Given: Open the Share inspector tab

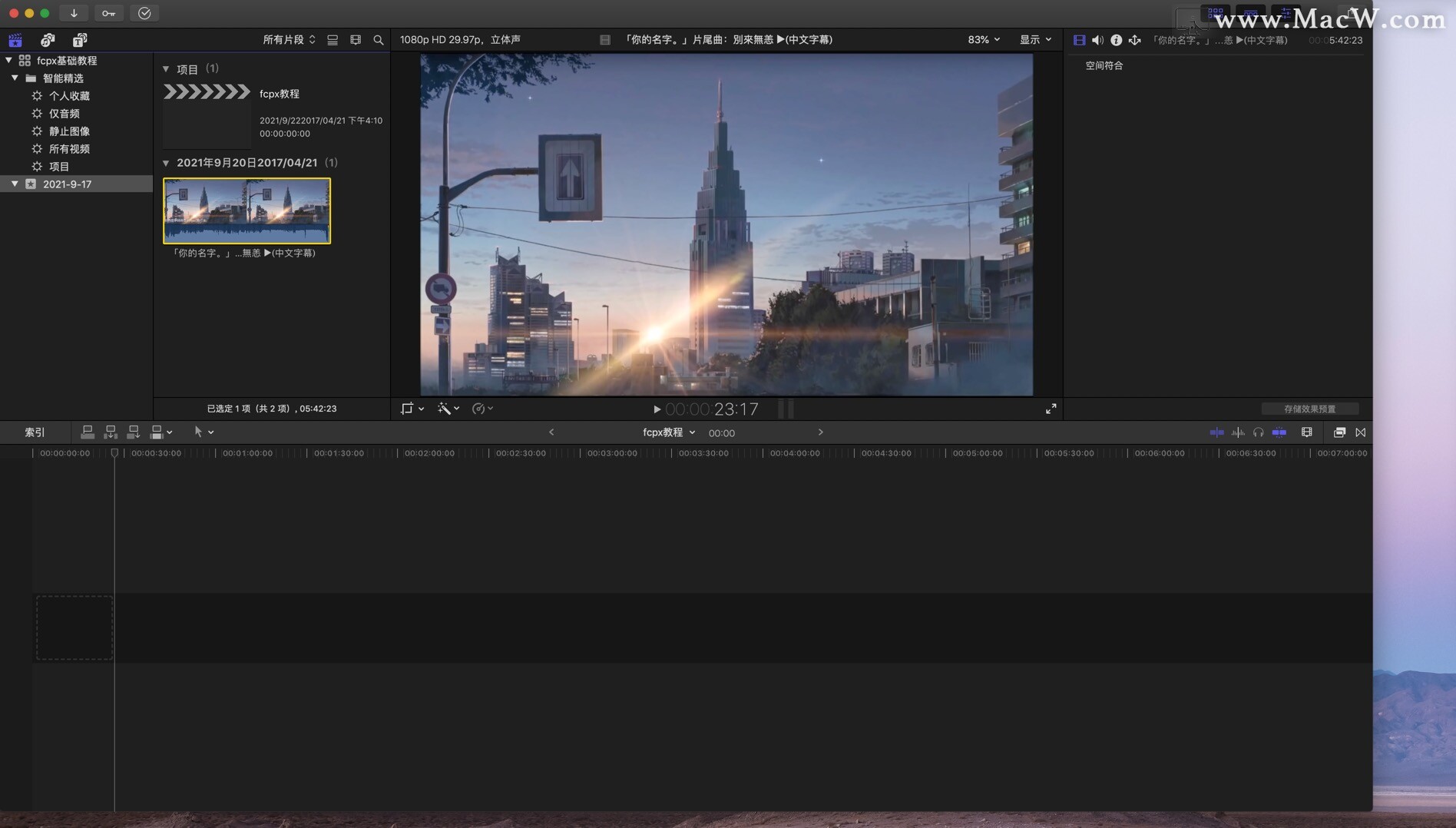Looking at the screenshot, I should [1134, 40].
